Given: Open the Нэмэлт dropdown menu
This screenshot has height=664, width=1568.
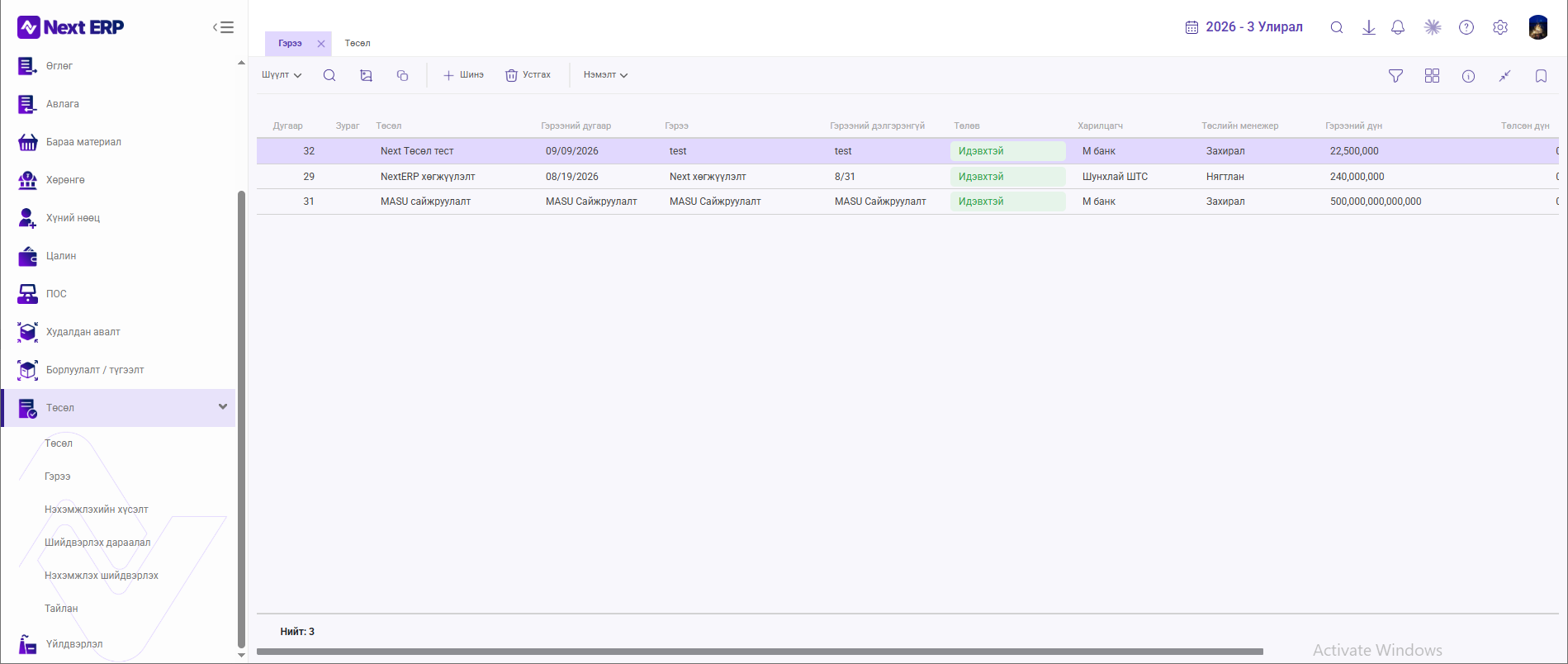Looking at the screenshot, I should click(x=605, y=75).
